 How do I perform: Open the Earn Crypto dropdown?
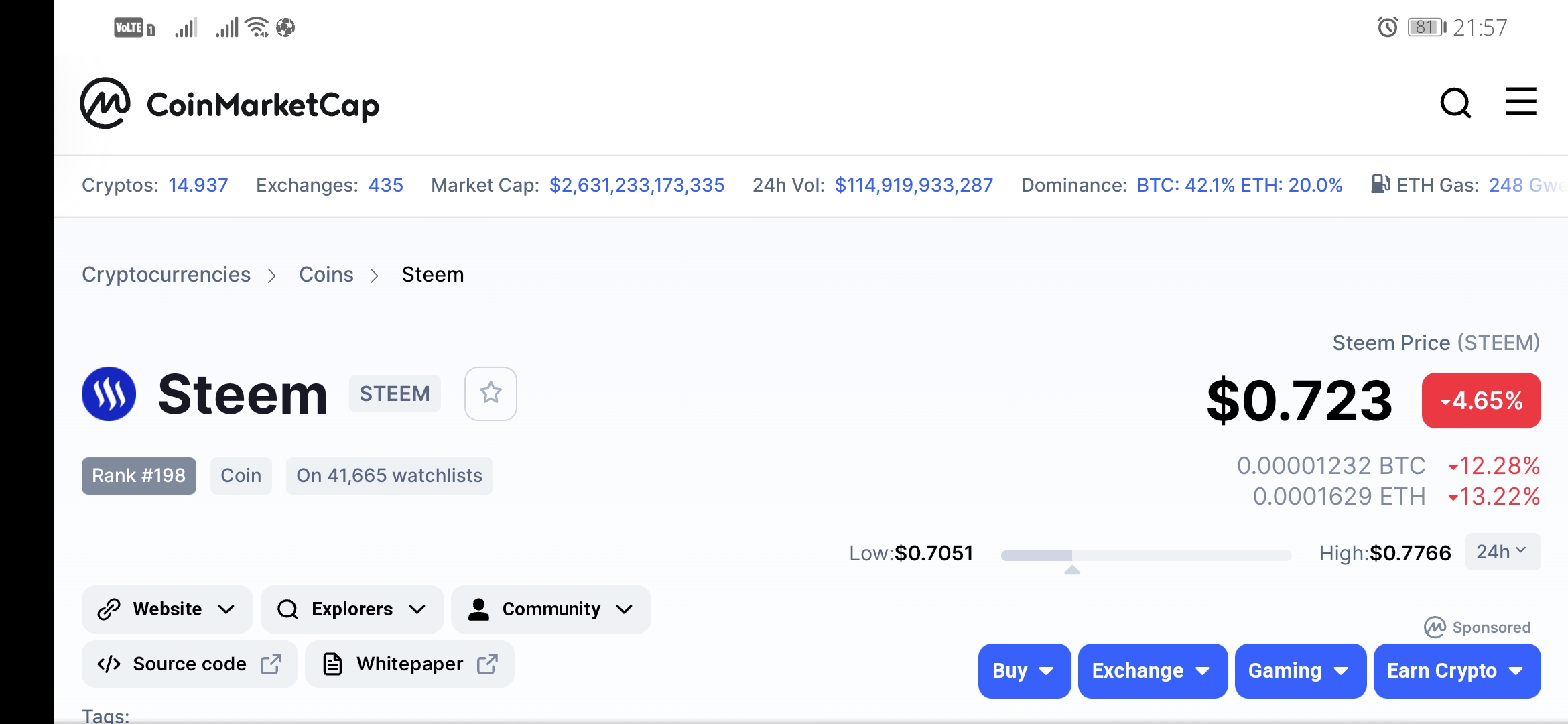[1457, 671]
